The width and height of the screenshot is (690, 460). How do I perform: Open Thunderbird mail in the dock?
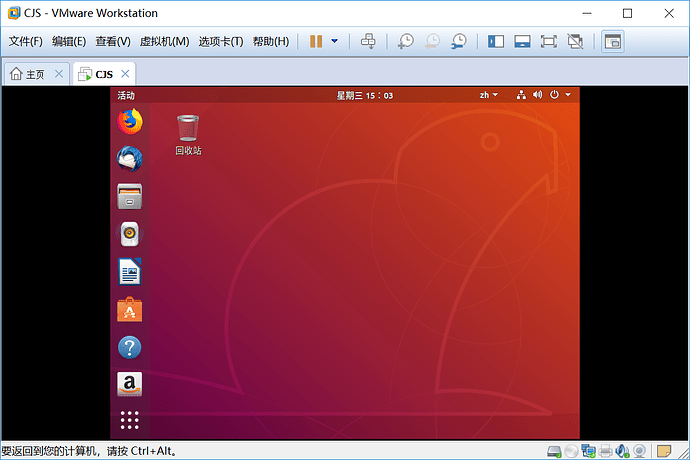[129, 159]
